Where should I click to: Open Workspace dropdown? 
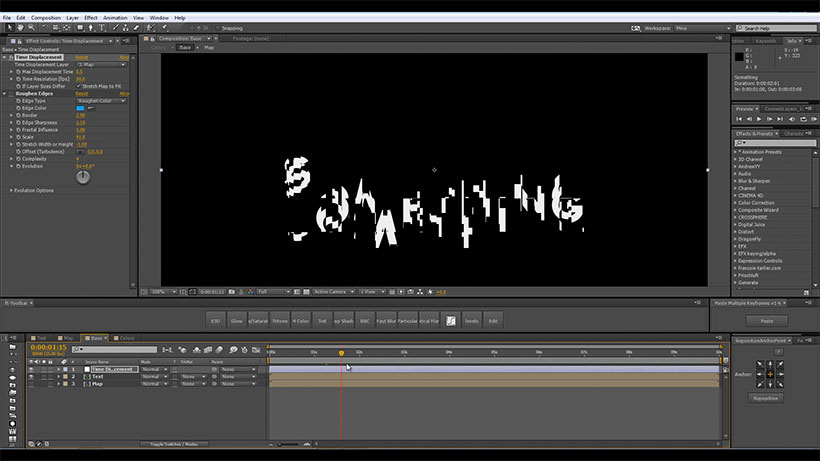[702, 28]
